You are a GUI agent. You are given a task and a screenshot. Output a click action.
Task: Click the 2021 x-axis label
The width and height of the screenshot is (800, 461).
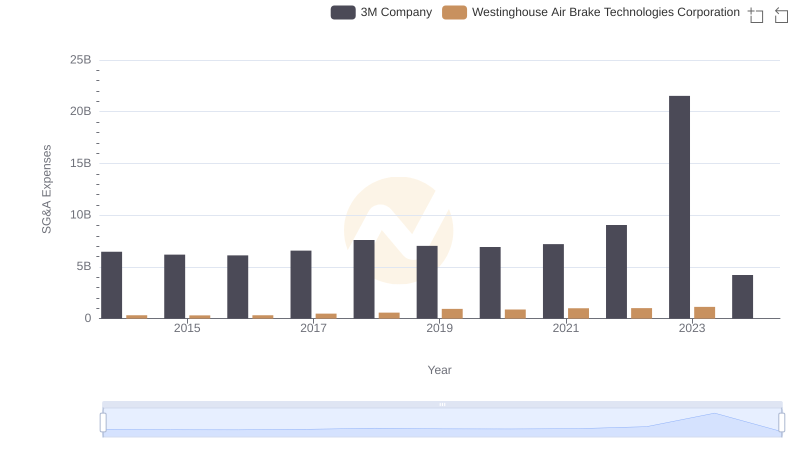(x=565, y=328)
